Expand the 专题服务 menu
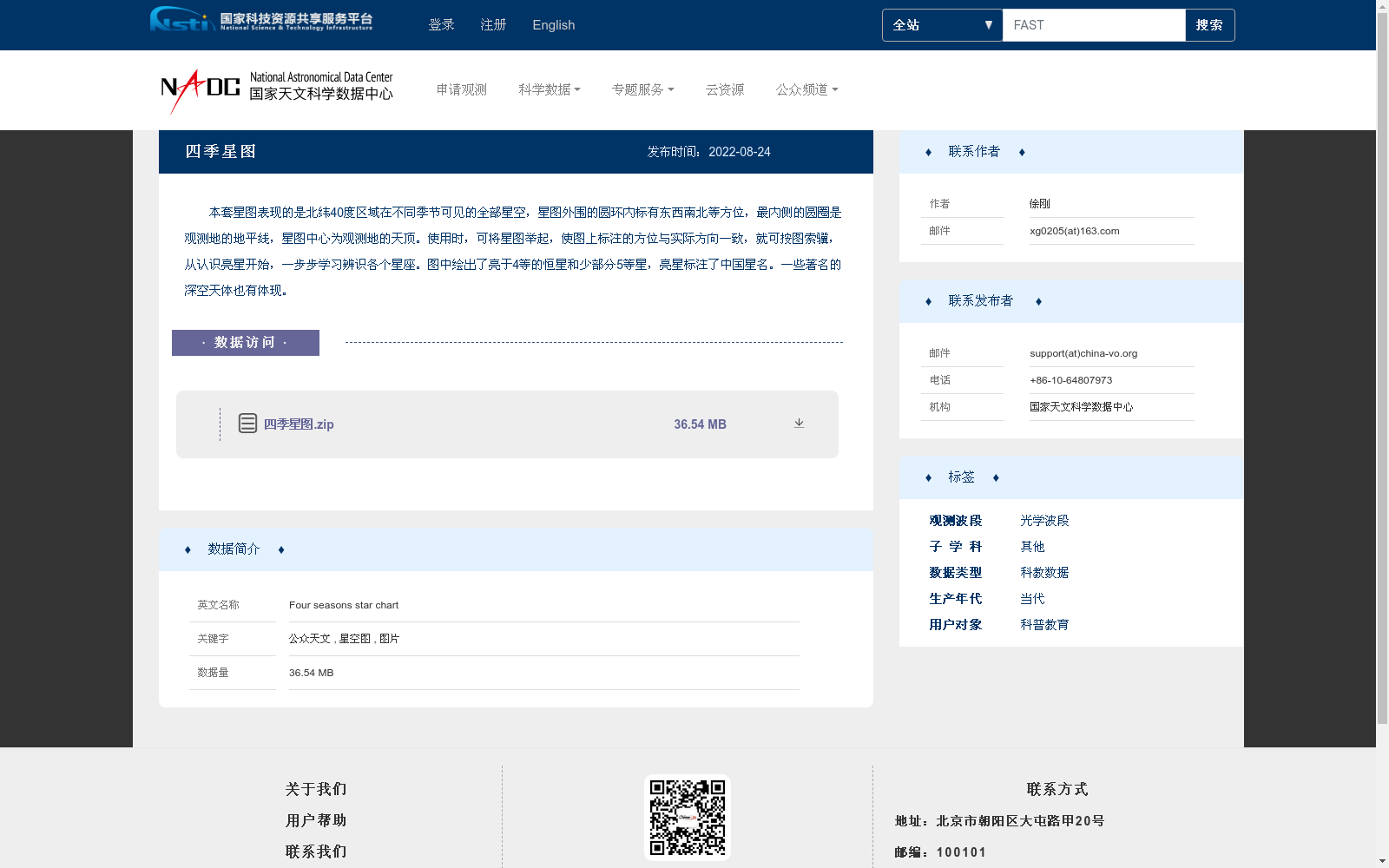This screenshot has width=1389, height=868. click(x=642, y=89)
